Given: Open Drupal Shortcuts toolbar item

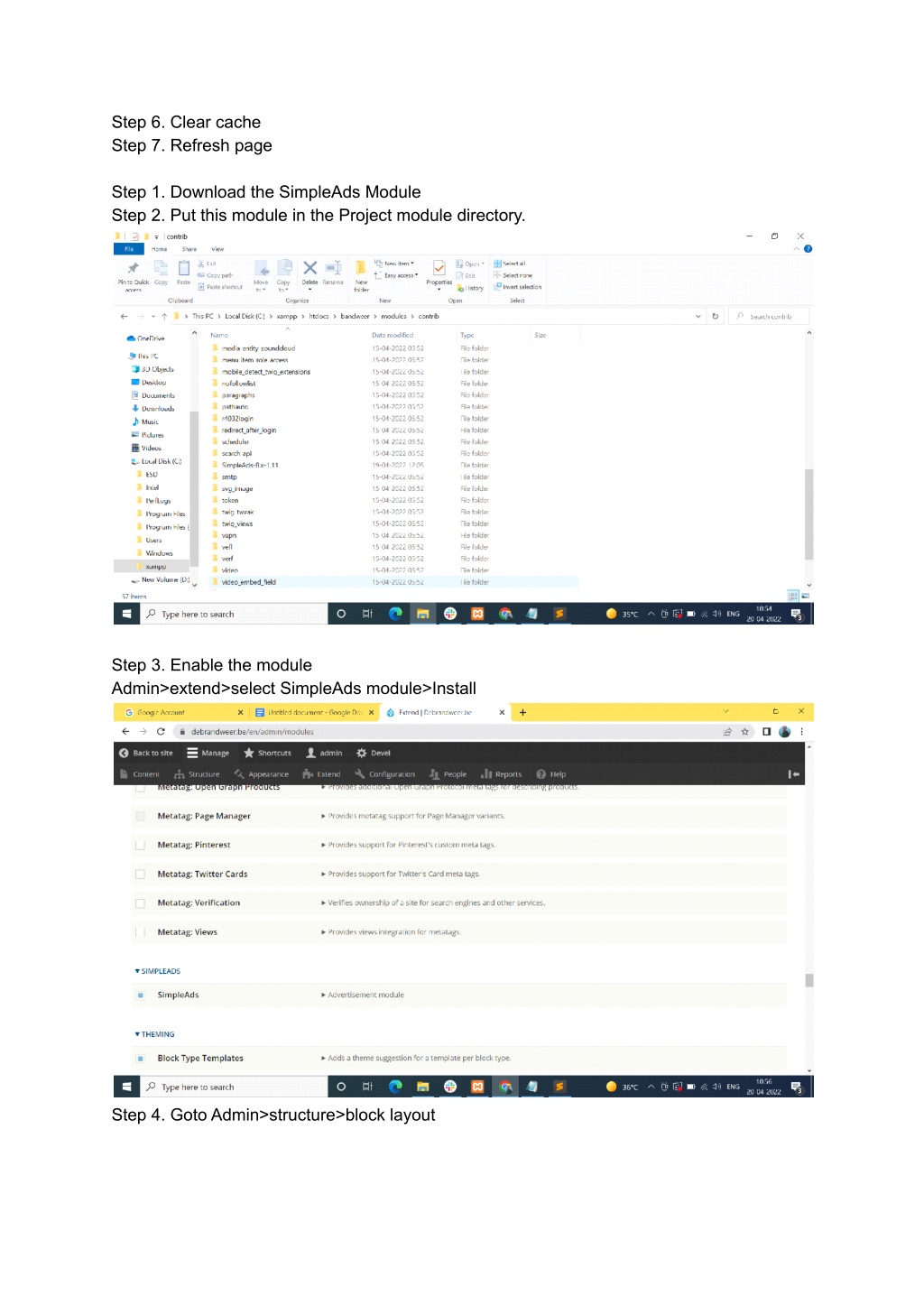Looking at the screenshot, I should pos(268,753).
